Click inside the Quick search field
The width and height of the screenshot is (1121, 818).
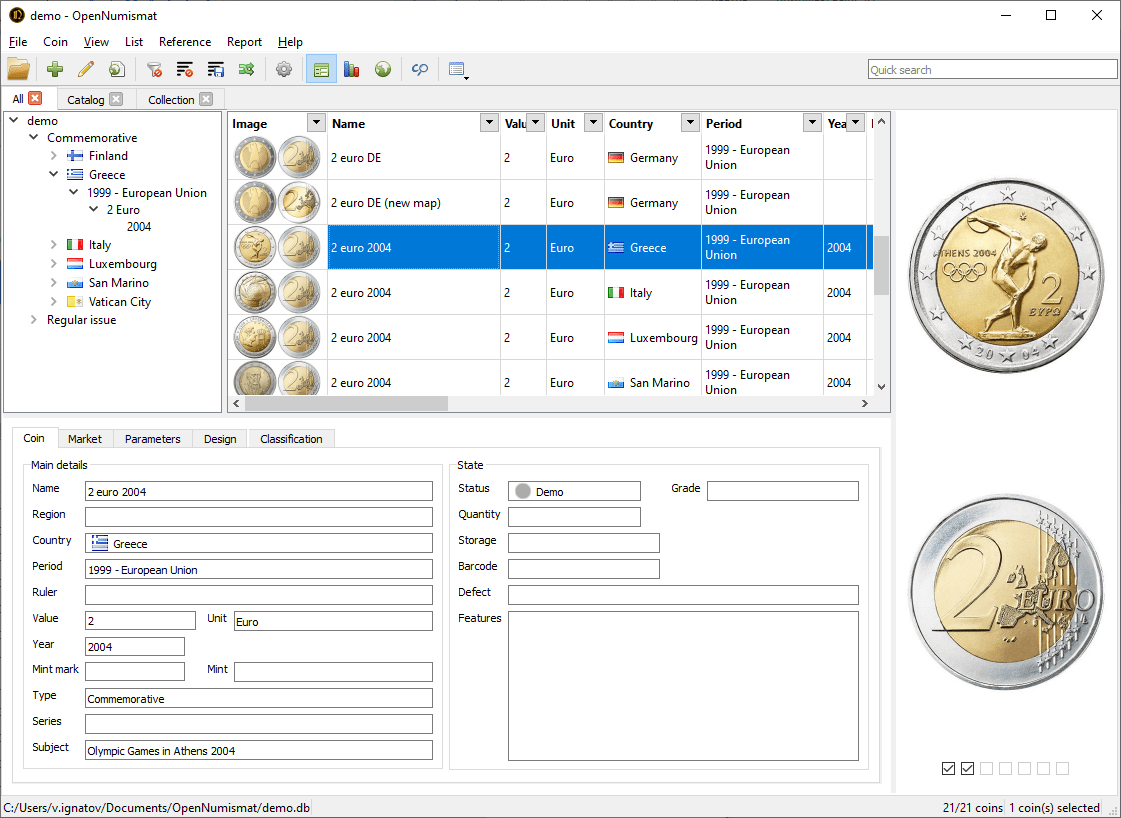pos(990,69)
